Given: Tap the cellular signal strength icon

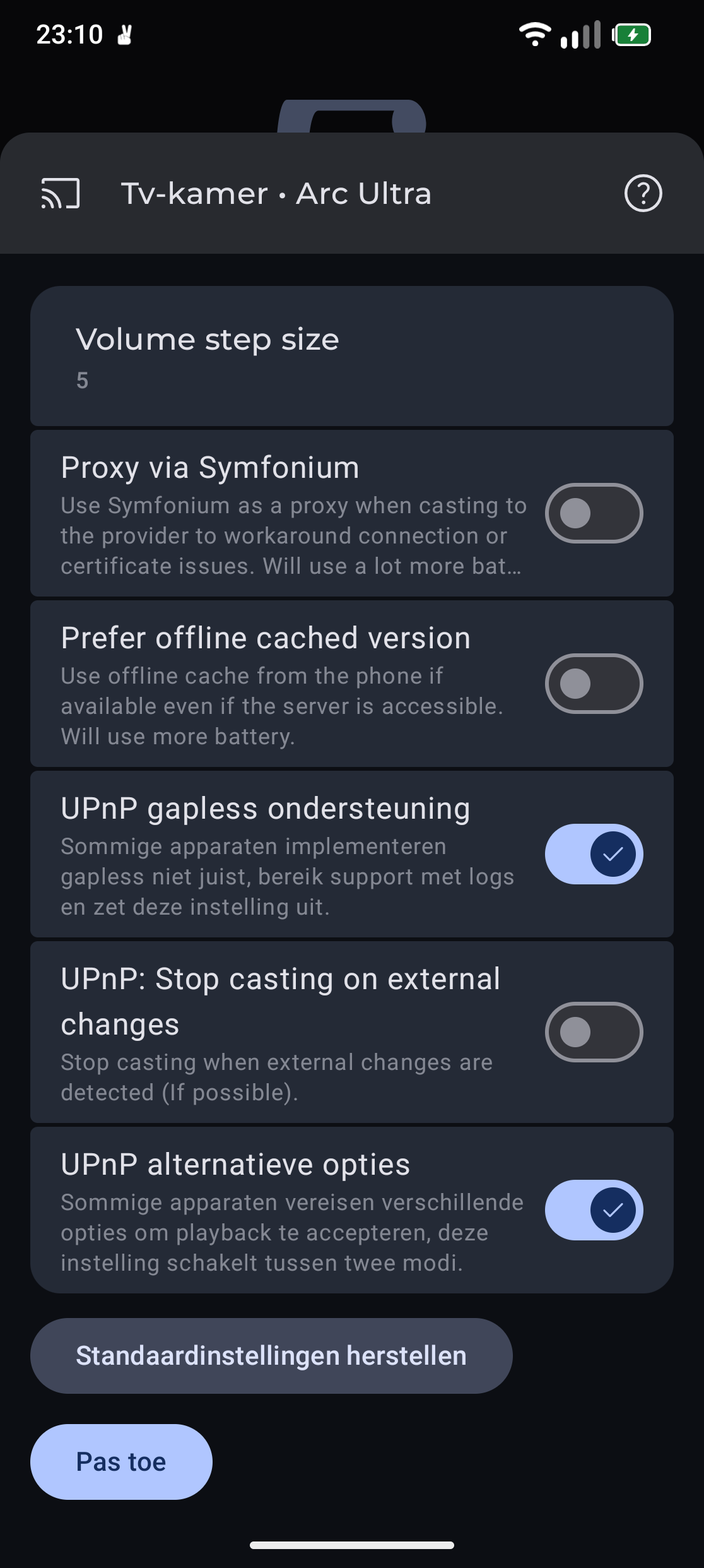Looking at the screenshot, I should click(580, 35).
